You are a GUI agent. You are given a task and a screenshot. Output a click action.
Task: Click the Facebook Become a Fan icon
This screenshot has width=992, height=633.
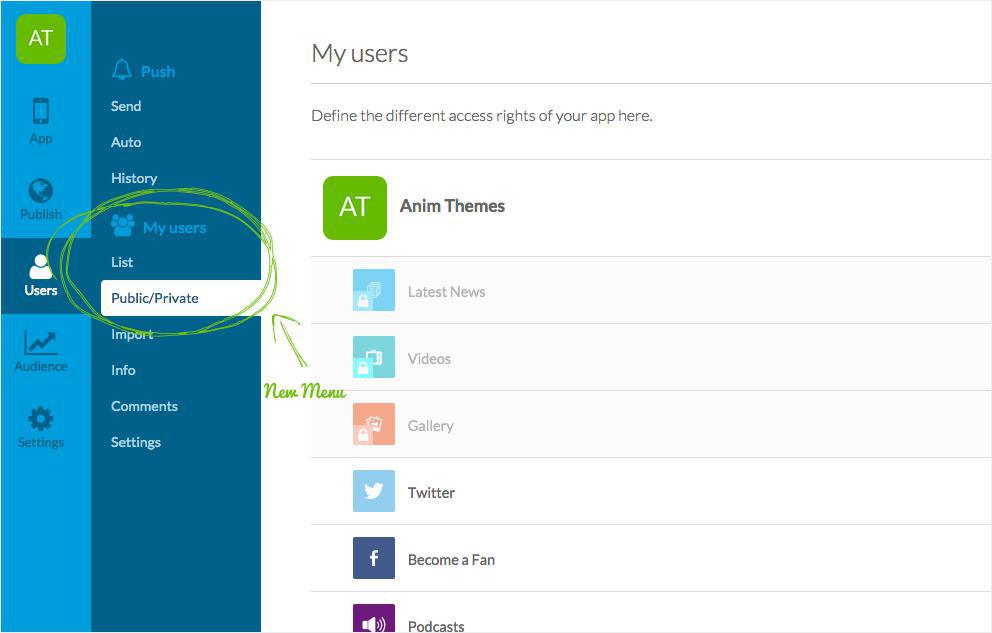pyautogui.click(x=374, y=558)
